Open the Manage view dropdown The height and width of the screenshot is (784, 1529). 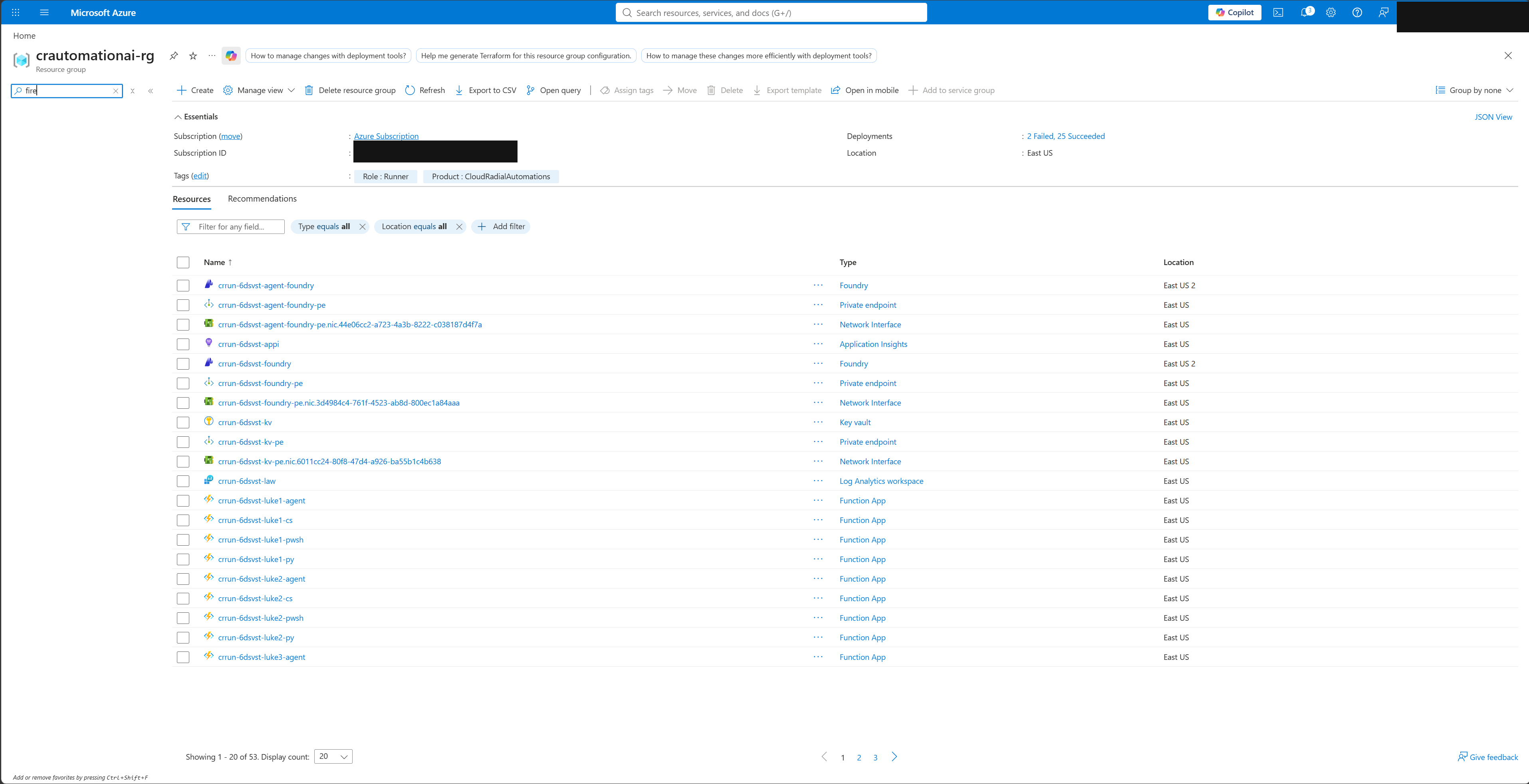coord(259,90)
